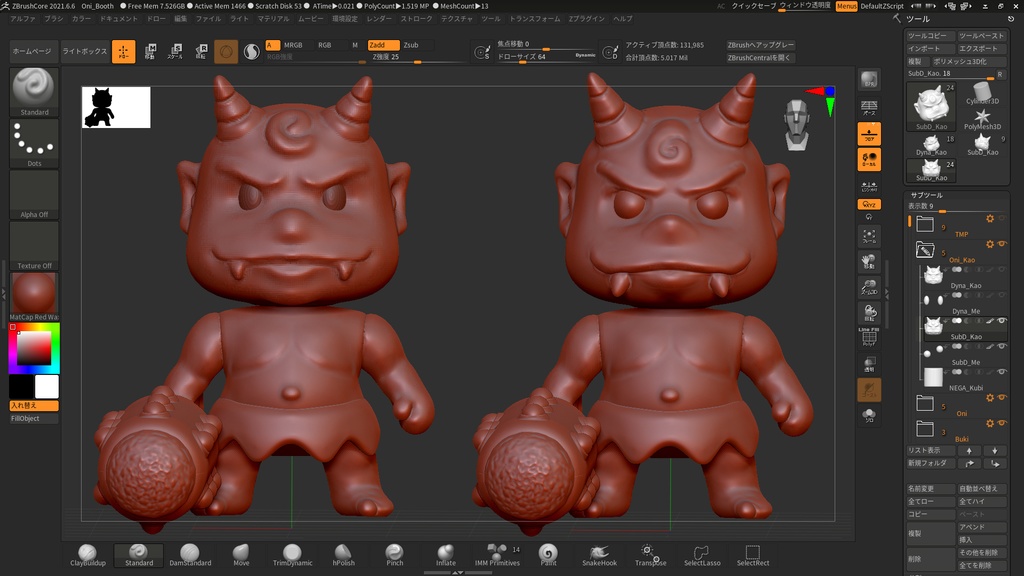This screenshot has height=576, width=1024.
Task: Pick the SelectRect tool
Action: coord(752,555)
